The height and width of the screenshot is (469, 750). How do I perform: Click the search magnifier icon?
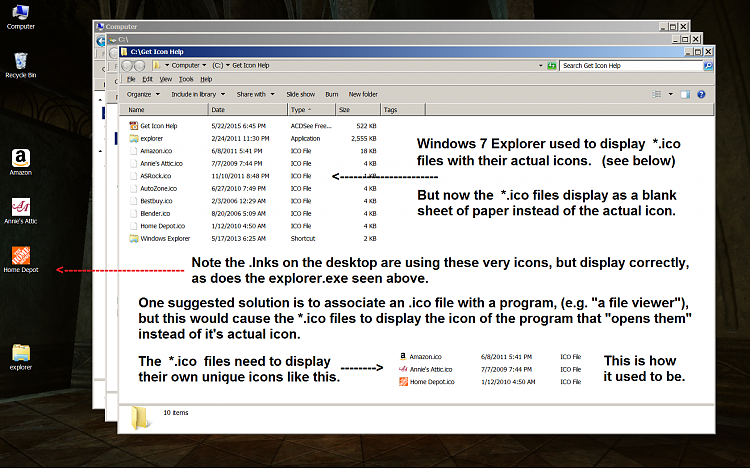(x=708, y=65)
